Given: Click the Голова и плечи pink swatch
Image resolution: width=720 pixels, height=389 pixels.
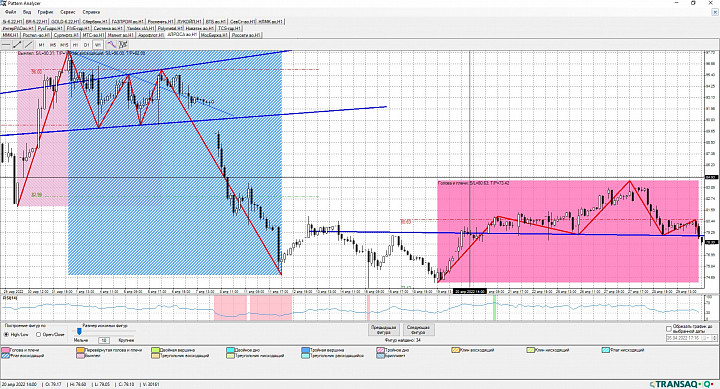Looking at the screenshot, I should (x=5, y=350).
